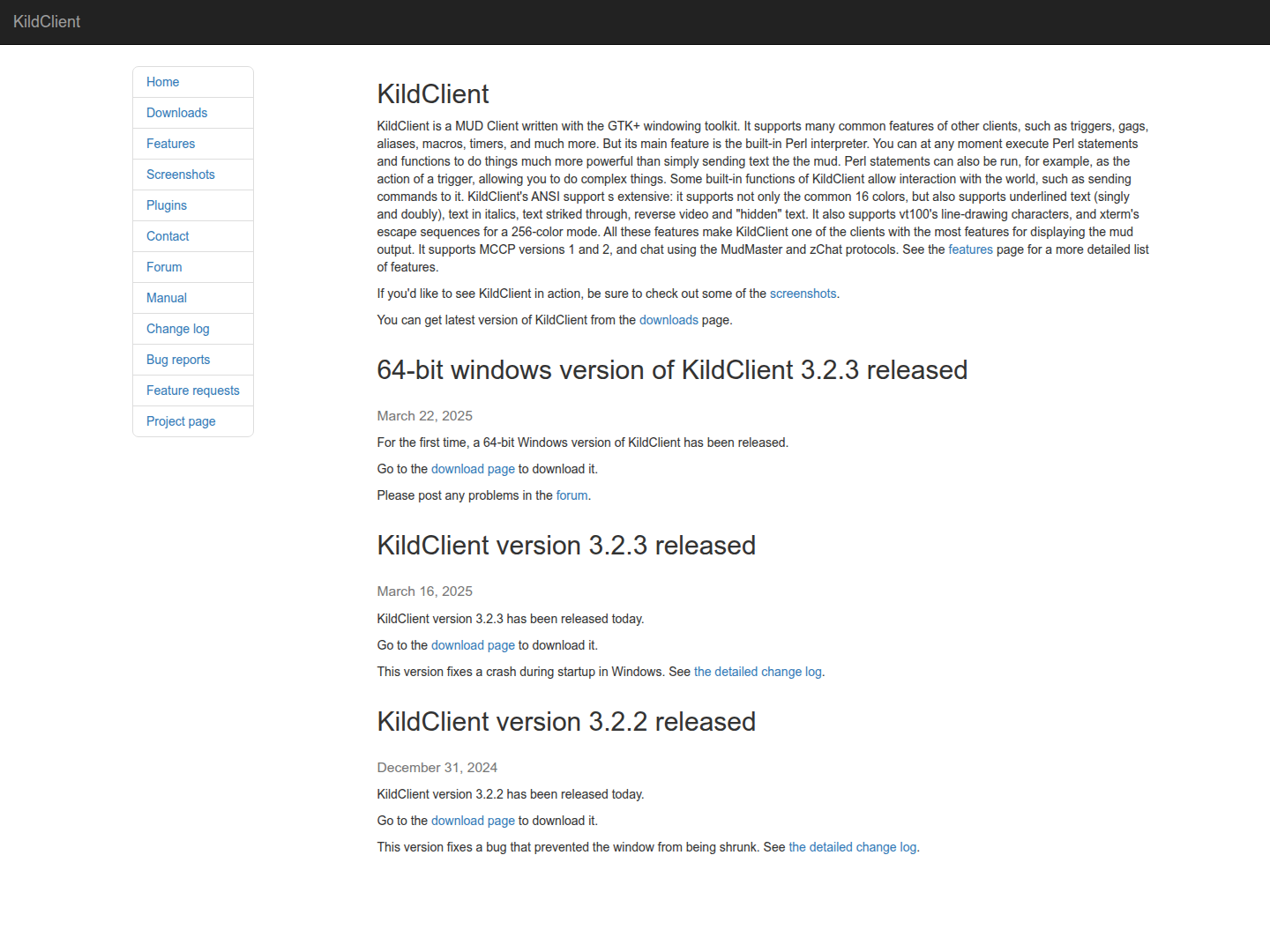Click the date 'December 31, 2024'
1270x952 pixels.
(437, 768)
